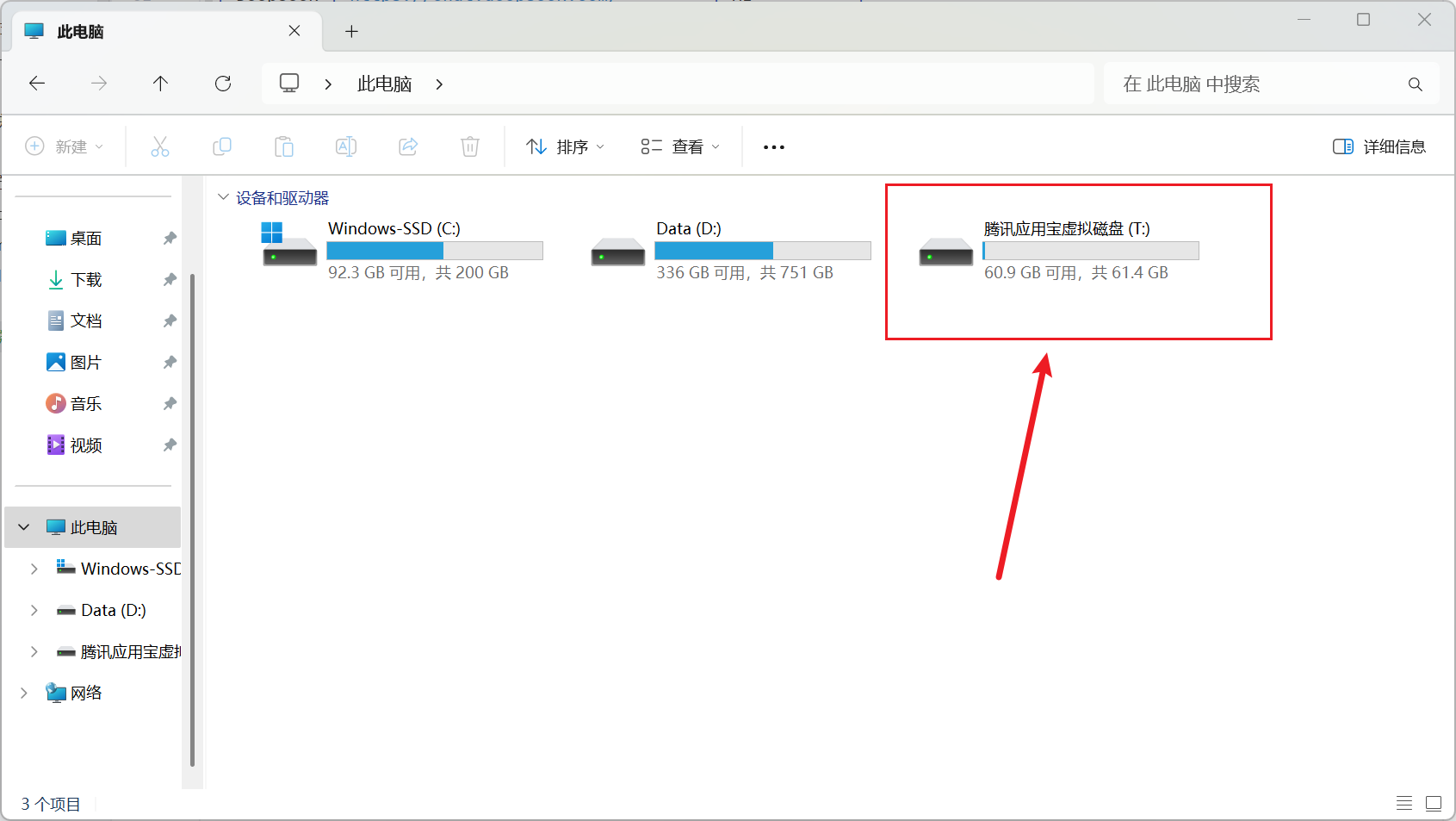1456x821 pixels.
Task: Click the chevron after 此电脑 in address bar
Action: pos(439,84)
